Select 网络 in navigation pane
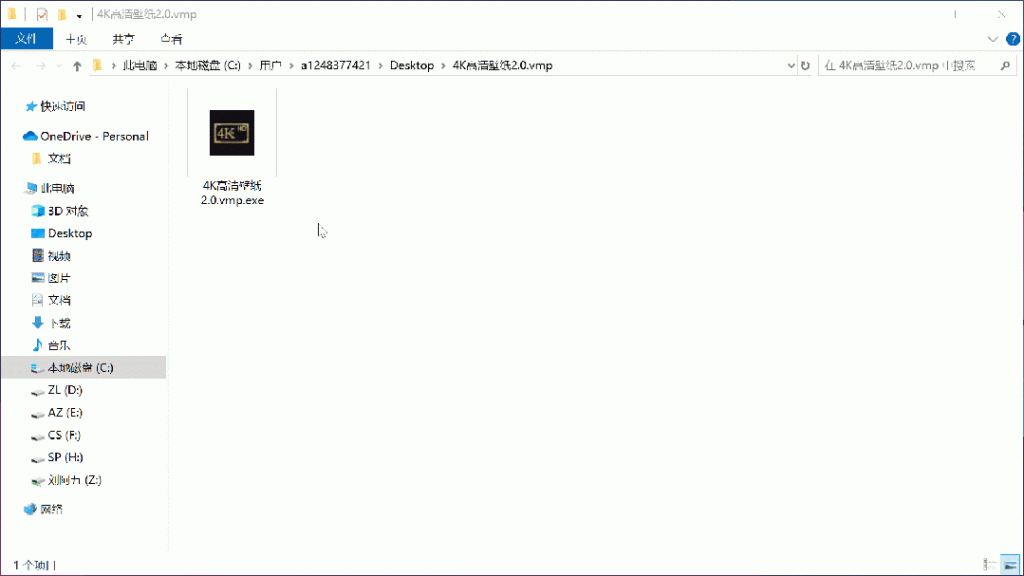Viewport: 1024px width, 576px height. (x=51, y=509)
